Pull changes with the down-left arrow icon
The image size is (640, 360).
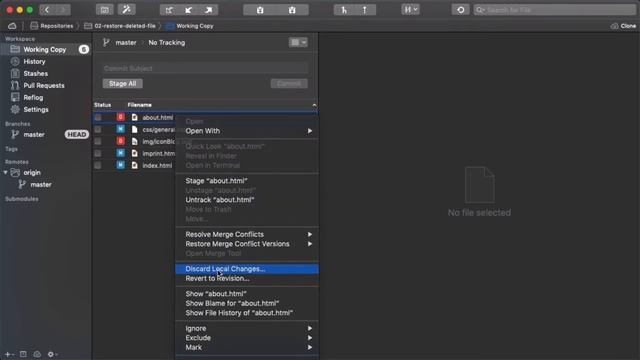[x=189, y=10]
